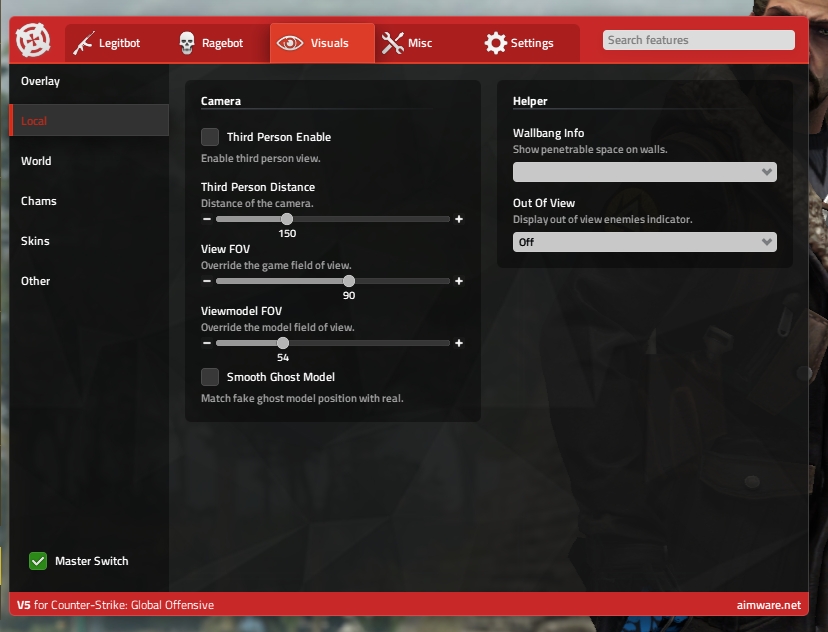The image size is (828, 632).
Task: Toggle the Smooth Ghost Model checkbox
Action: pos(210,377)
